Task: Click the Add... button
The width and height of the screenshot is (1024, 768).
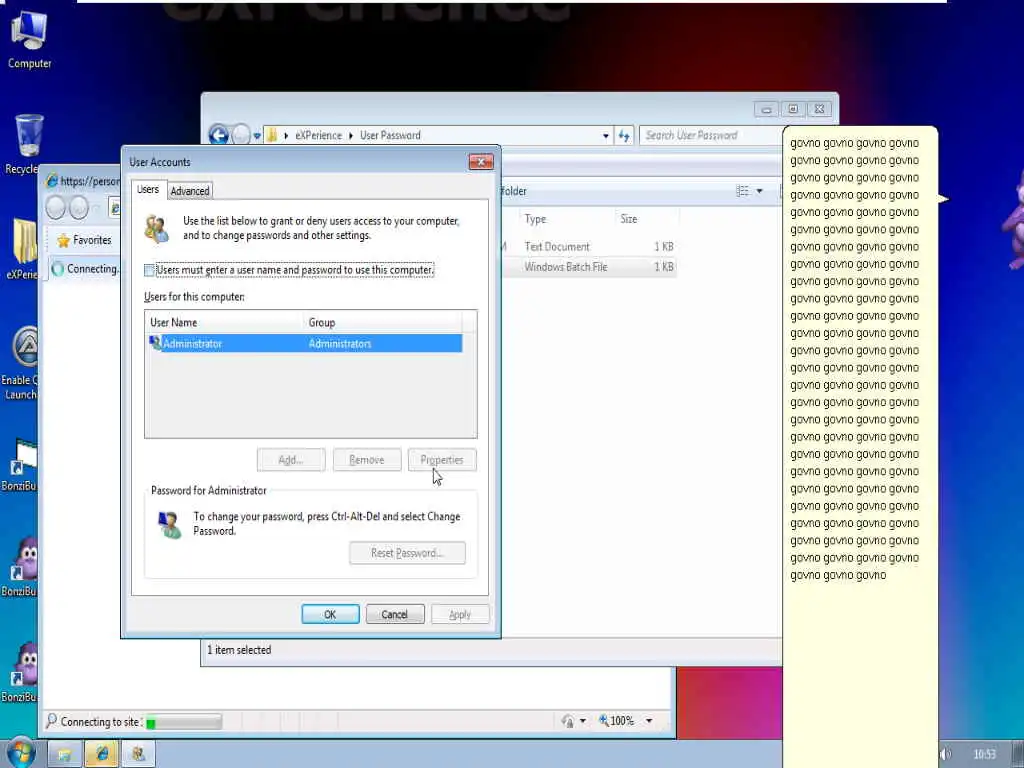Action: [x=291, y=460]
